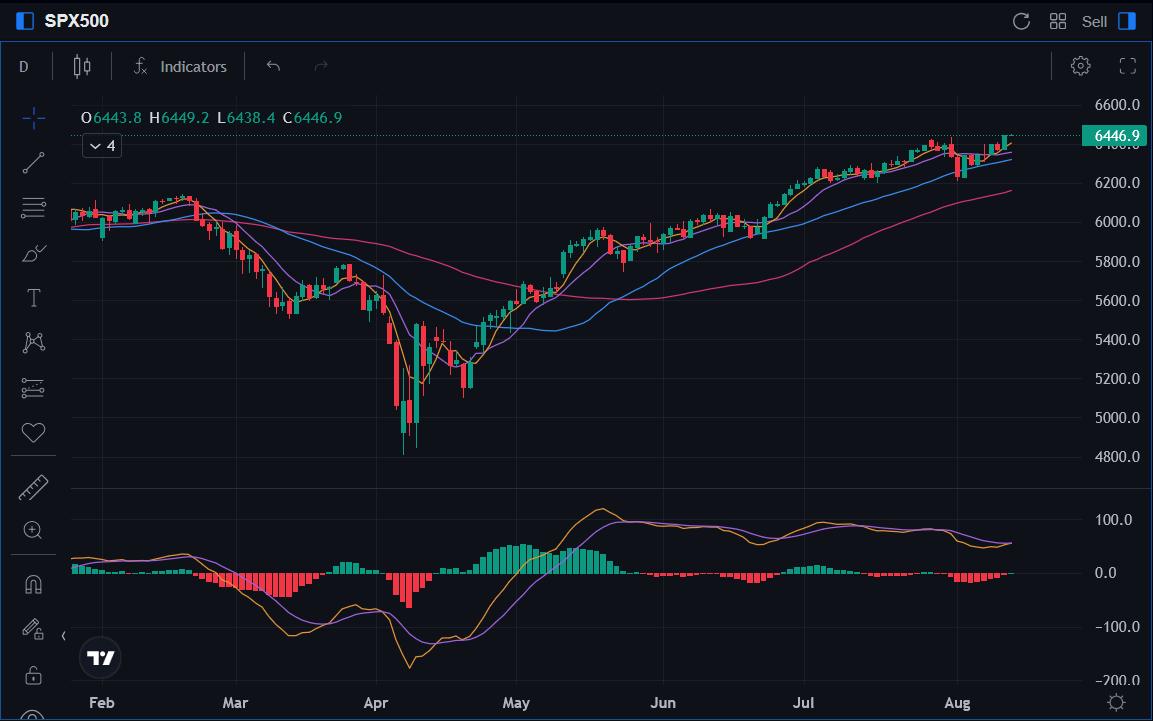Toggle the lock all drawings option
The width and height of the screenshot is (1153, 721).
pos(33,675)
